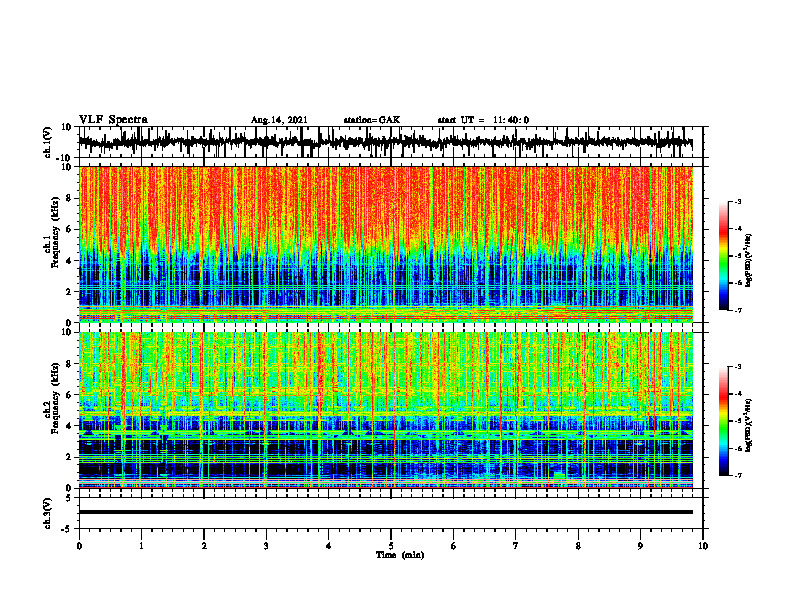The height and width of the screenshot is (612, 792).
Task: Click the "8" kHz tick of ch.1 spectrogram
Action: [x=69, y=198]
